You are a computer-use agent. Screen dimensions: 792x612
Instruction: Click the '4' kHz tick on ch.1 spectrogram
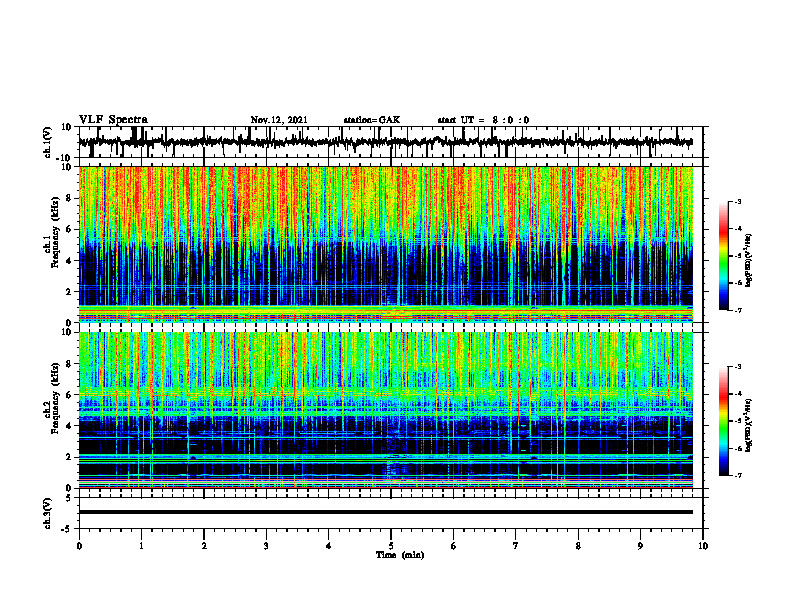[x=69, y=261]
